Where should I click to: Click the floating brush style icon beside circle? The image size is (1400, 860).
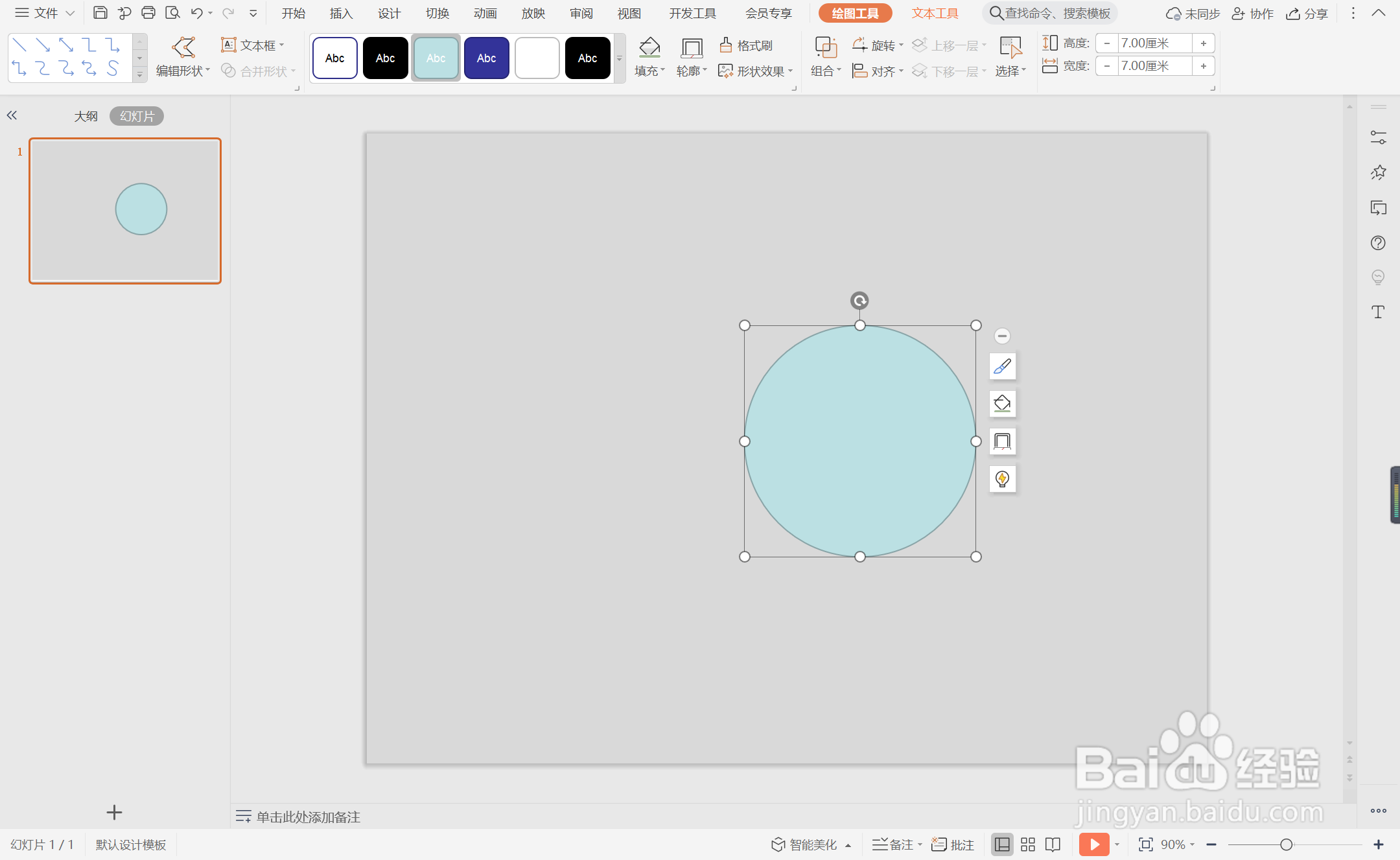(x=1002, y=366)
